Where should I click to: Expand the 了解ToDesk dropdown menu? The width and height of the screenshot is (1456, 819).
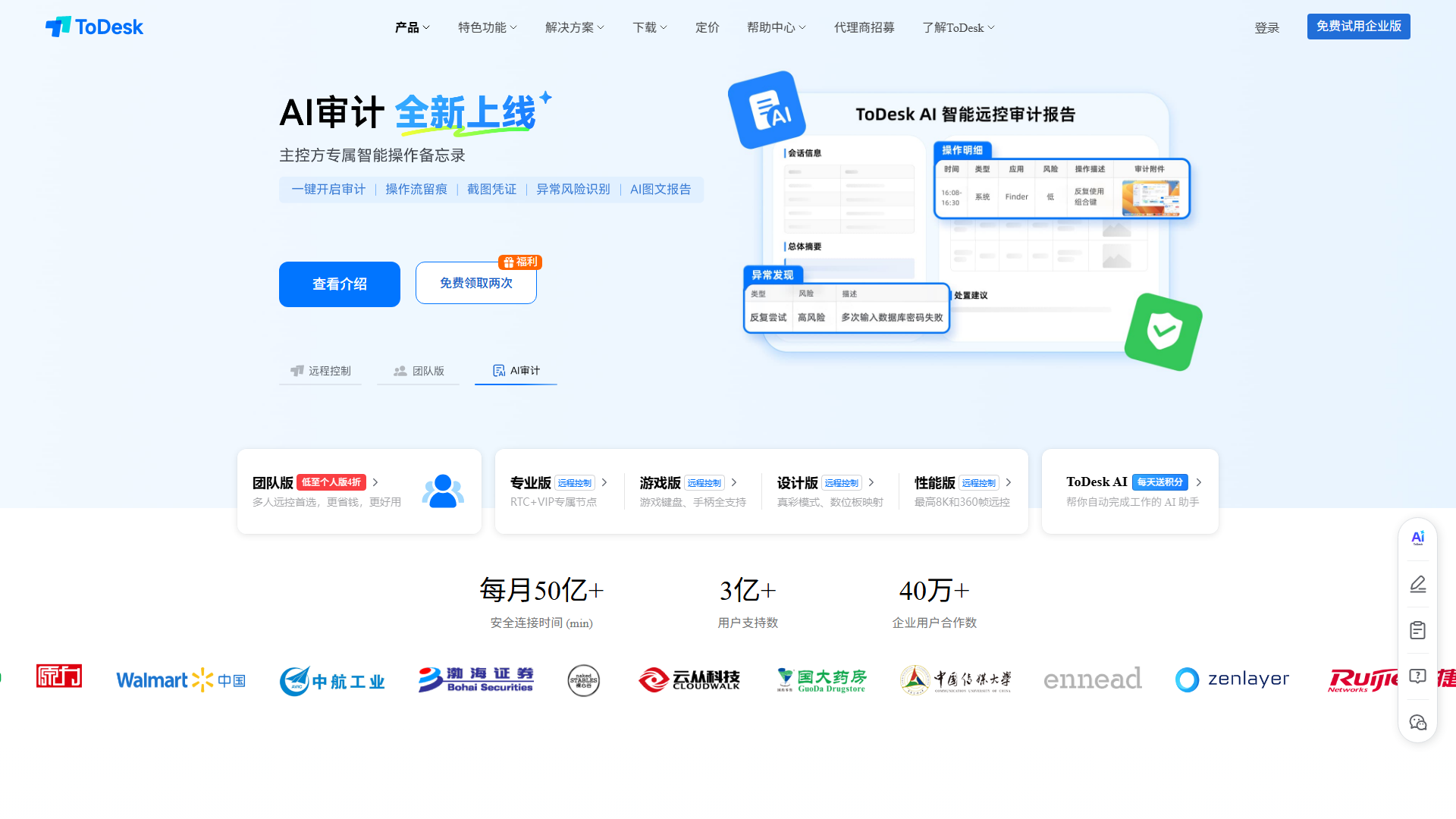959,27
